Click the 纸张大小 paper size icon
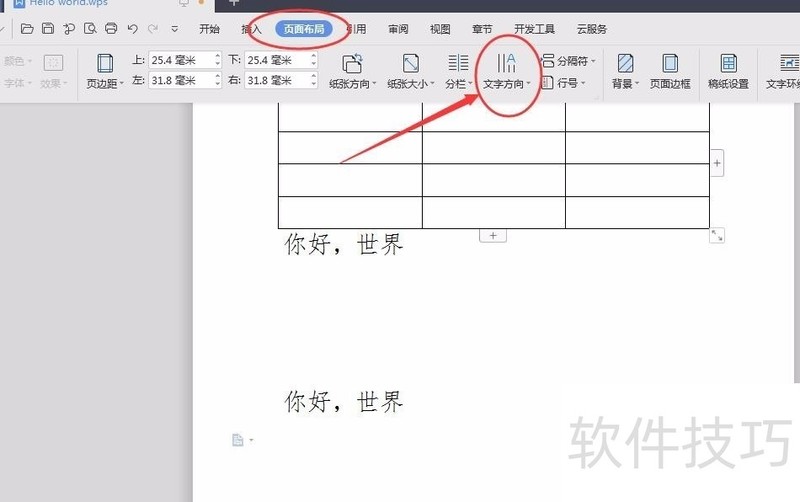The image size is (800, 502). (x=411, y=64)
